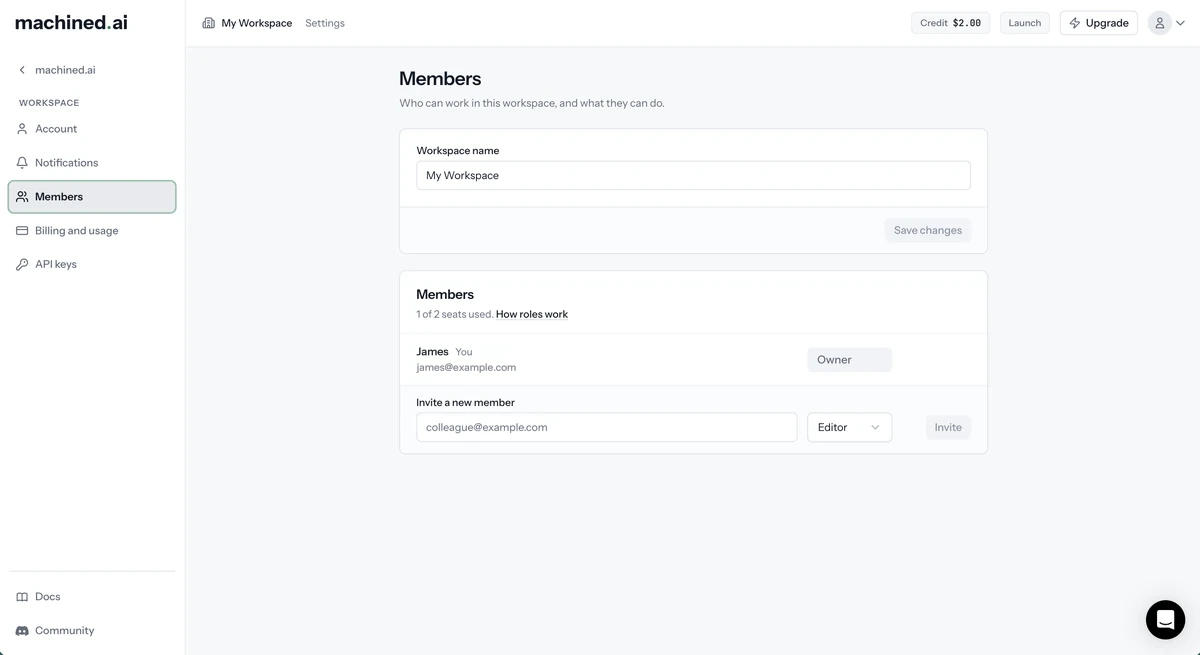The image size is (1200, 655).
Task: Click the Account person icon
Action: 22,129
